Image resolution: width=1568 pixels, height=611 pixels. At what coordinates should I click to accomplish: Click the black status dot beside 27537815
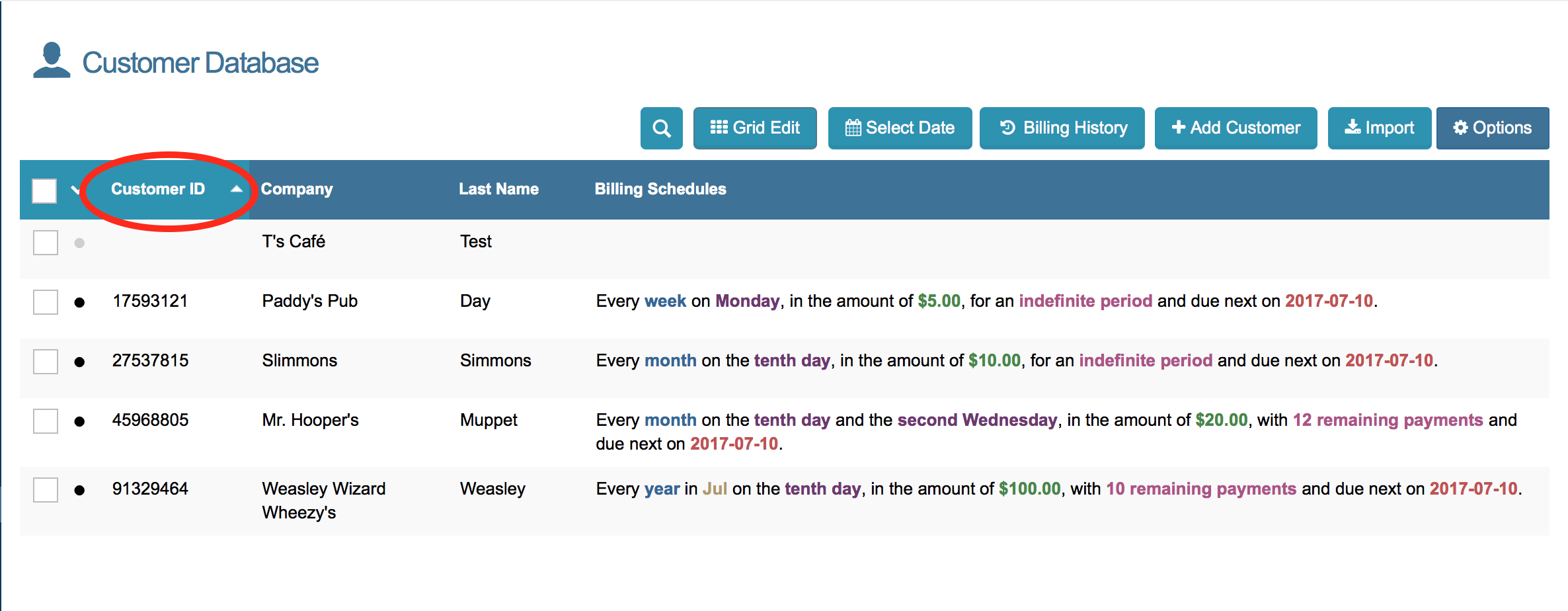pyautogui.click(x=79, y=362)
